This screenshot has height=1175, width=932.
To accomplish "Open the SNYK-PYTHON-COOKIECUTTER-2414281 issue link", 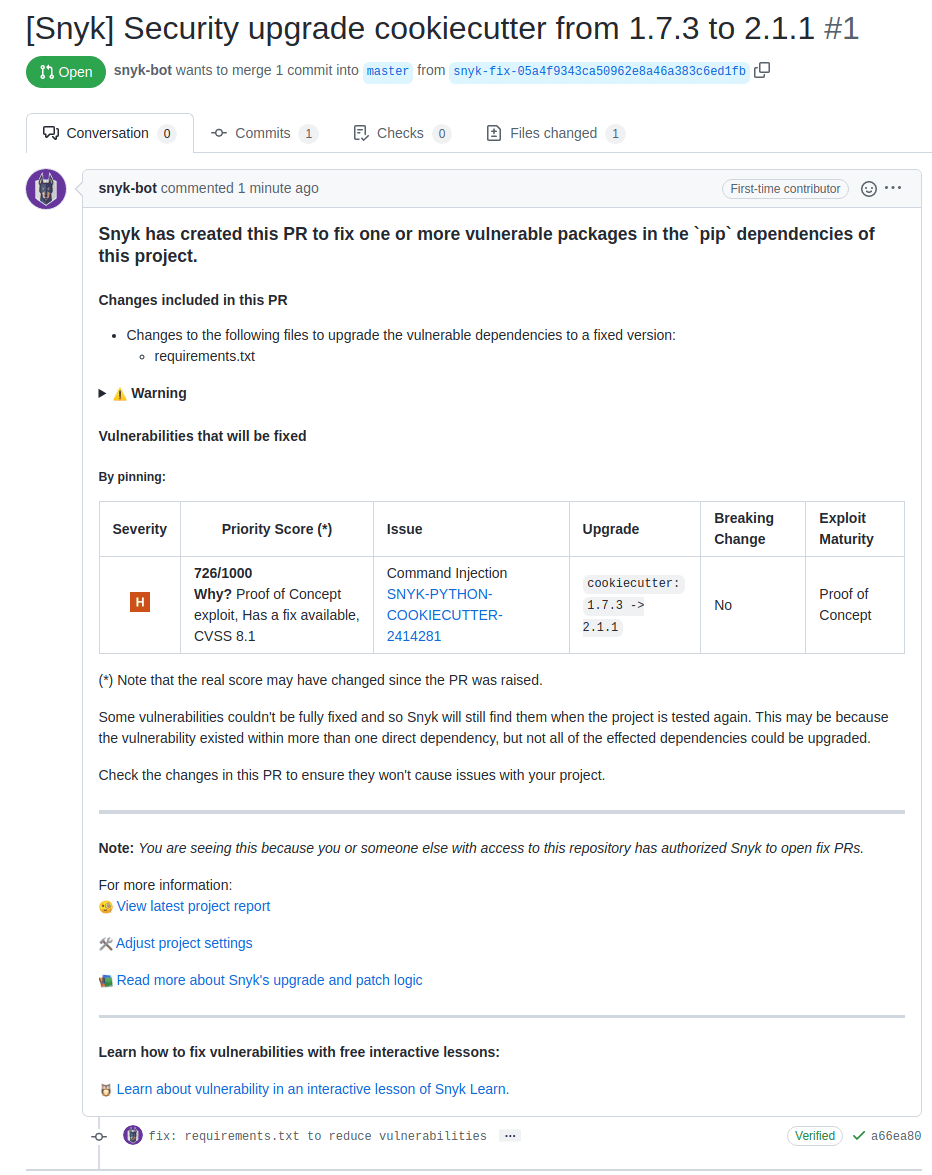I will [x=444, y=615].
